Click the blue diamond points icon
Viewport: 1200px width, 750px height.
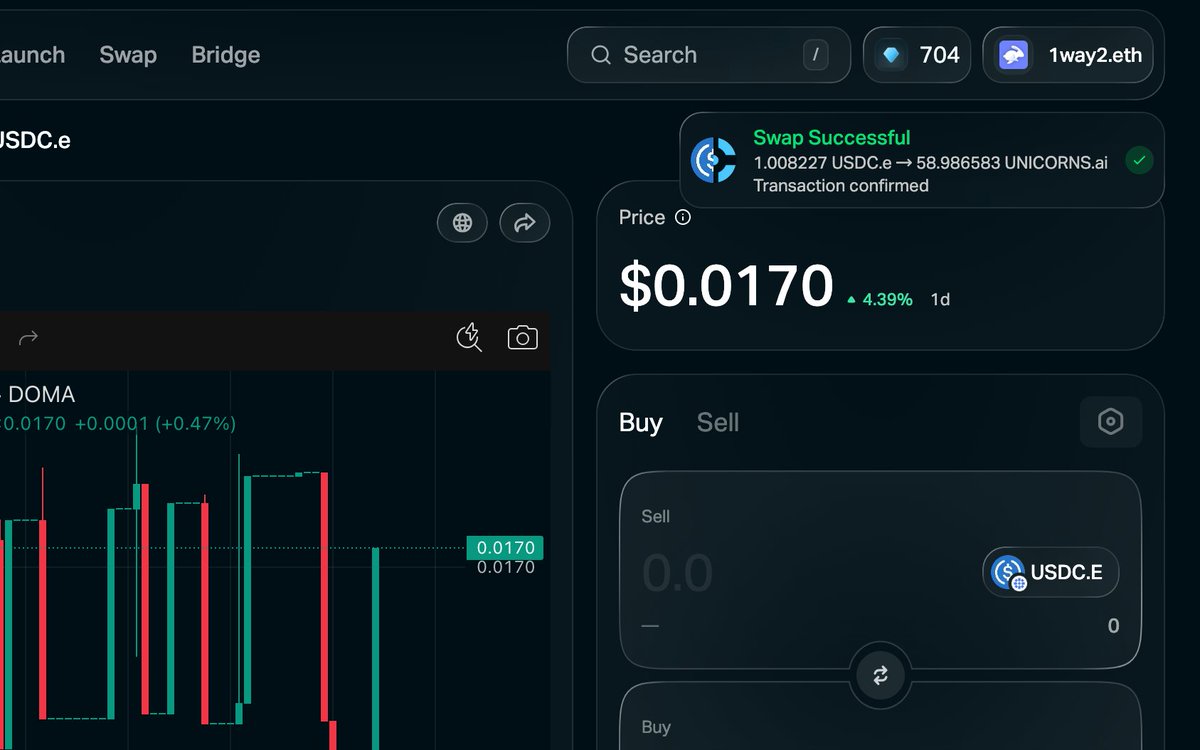click(891, 55)
